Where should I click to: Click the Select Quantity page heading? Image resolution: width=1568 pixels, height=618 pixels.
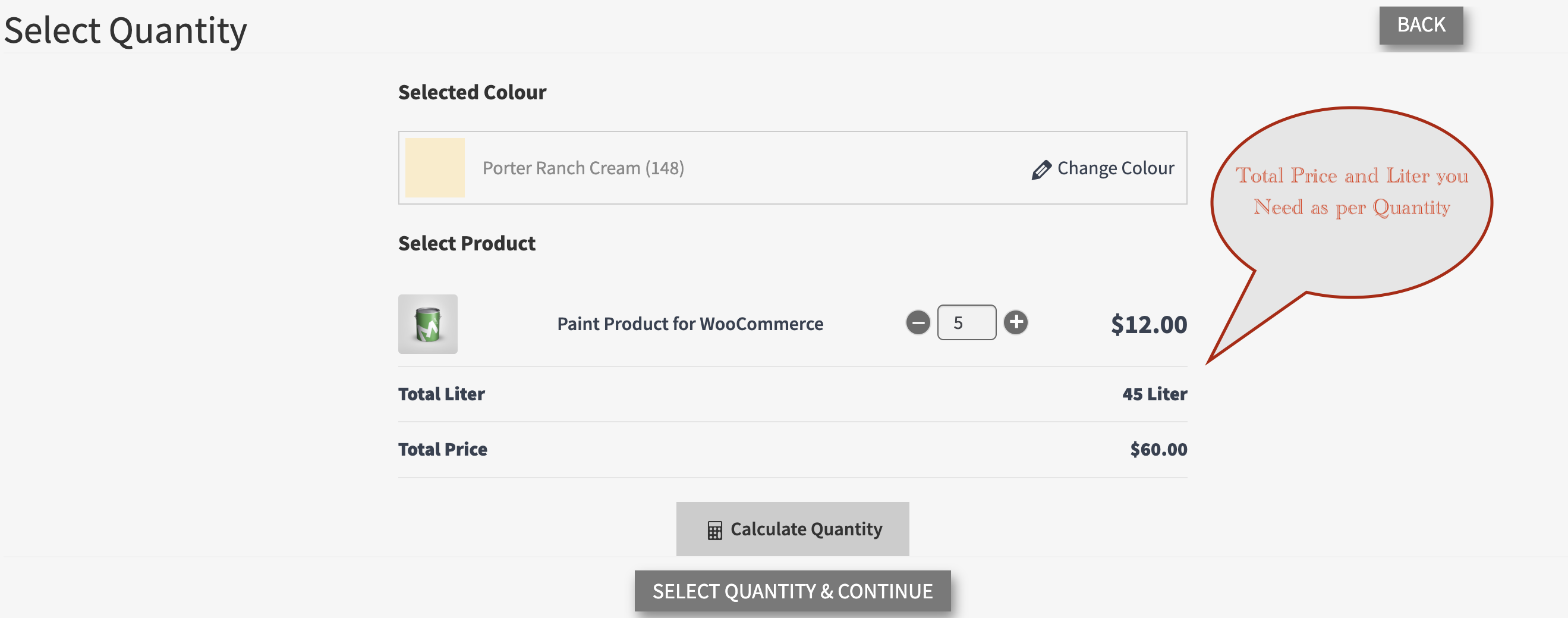(125, 30)
